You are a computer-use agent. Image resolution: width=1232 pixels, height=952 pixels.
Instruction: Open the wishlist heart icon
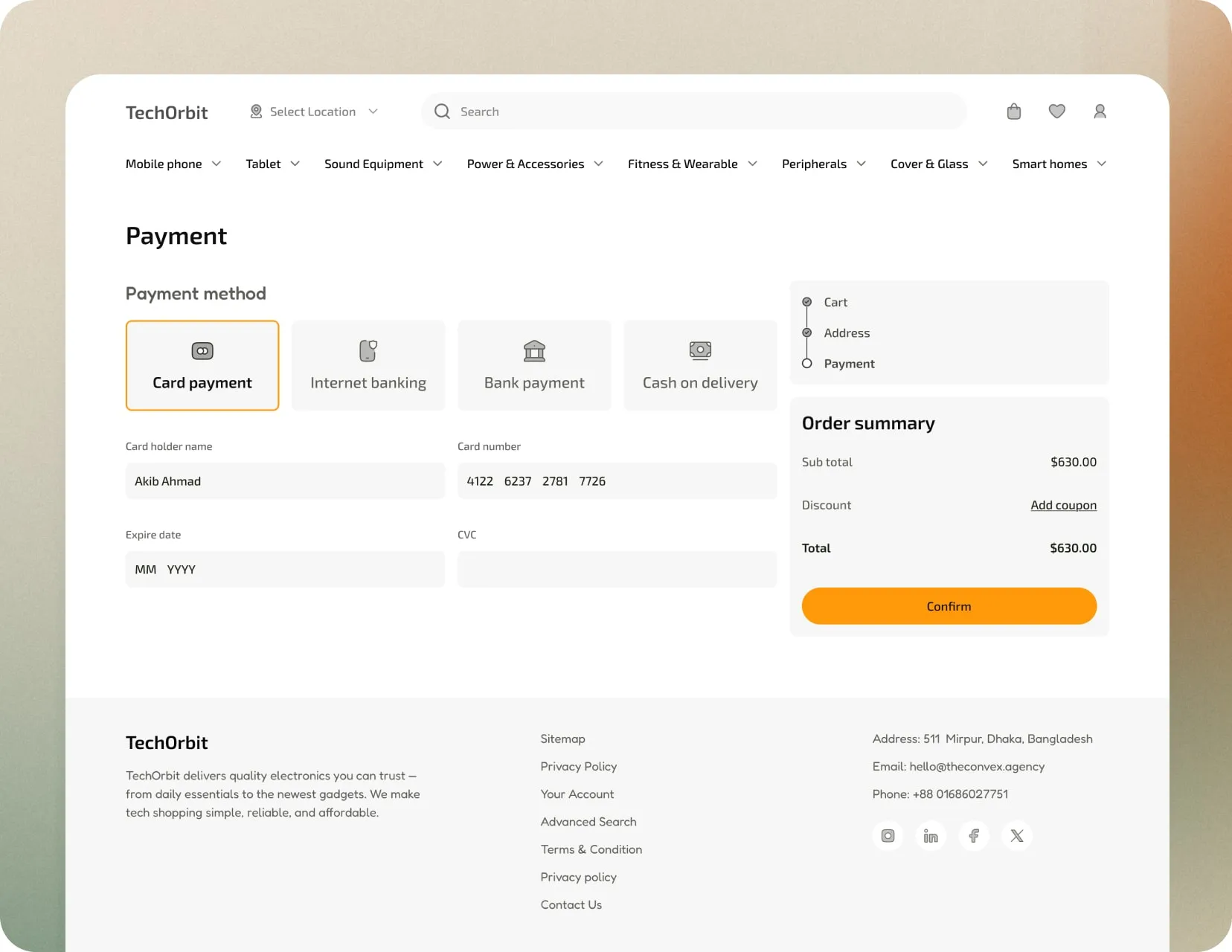pyautogui.click(x=1056, y=112)
